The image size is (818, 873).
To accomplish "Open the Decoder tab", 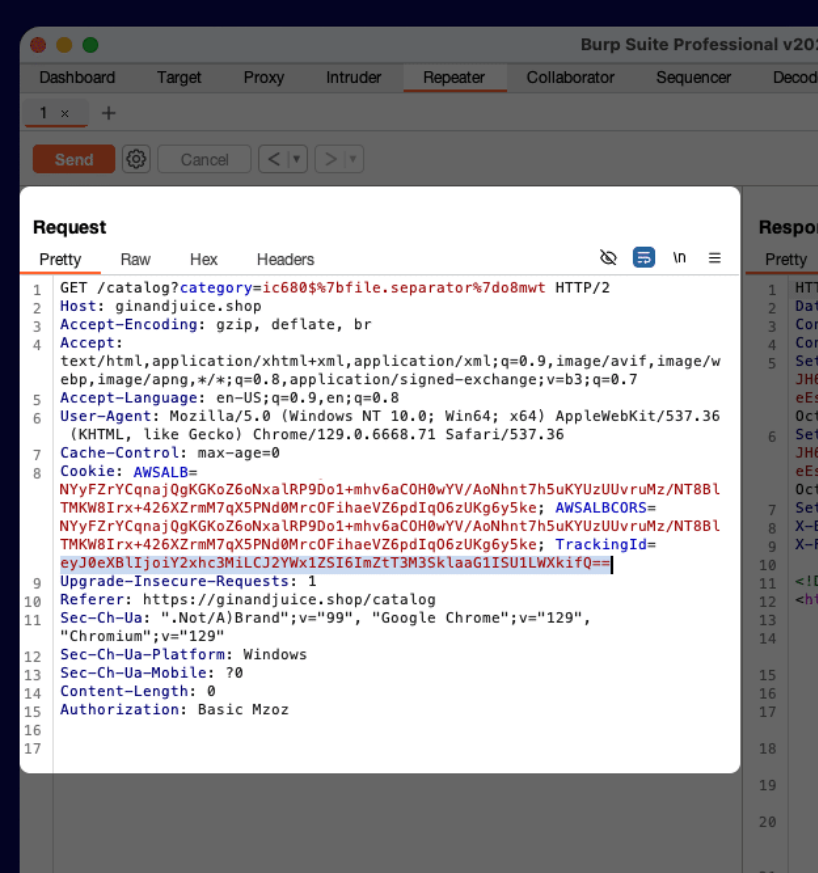I will point(795,77).
